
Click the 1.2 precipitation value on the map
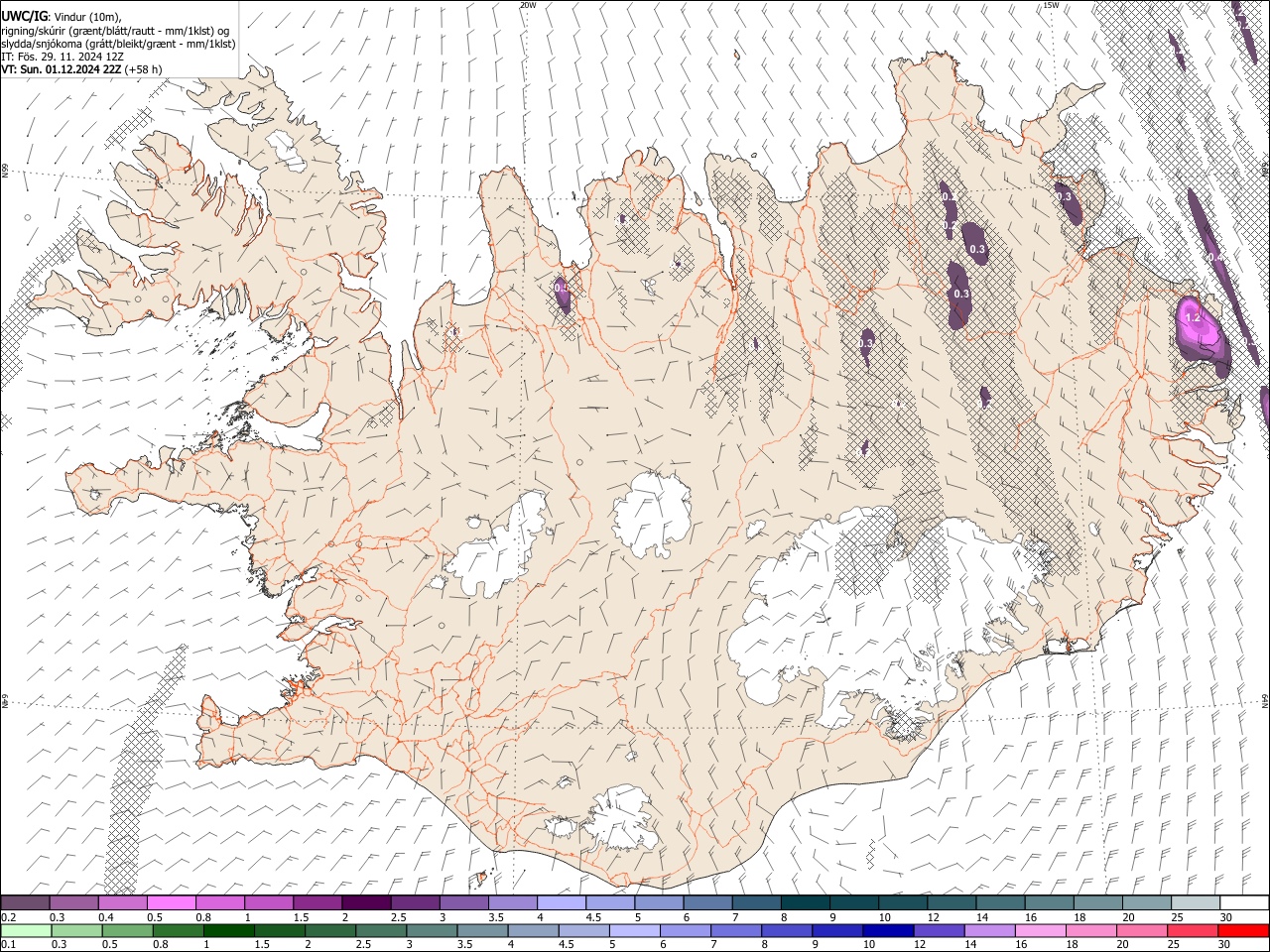(1194, 317)
